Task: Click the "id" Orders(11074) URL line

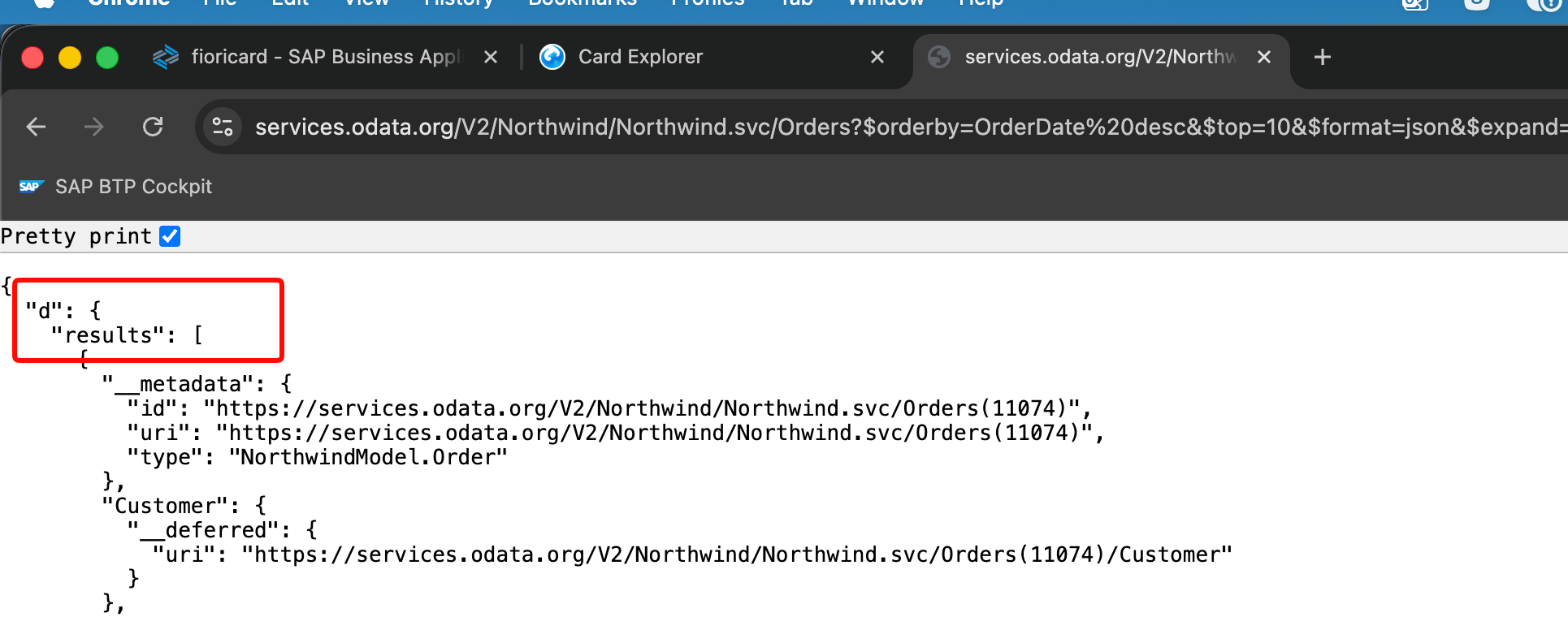Action: [x=609, y=408]
